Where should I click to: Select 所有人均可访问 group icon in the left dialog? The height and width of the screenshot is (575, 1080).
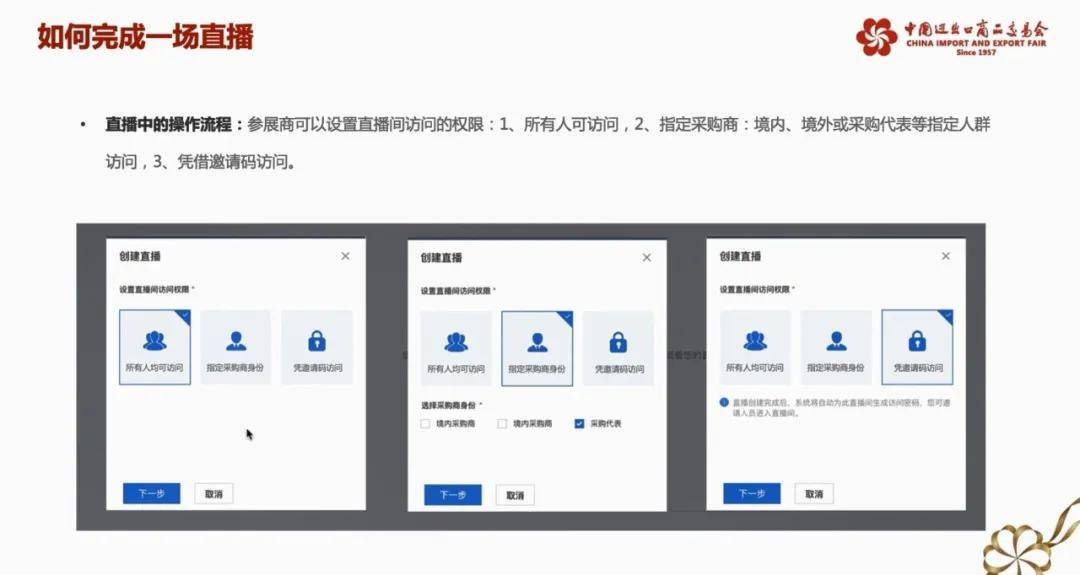coord(154,342)
